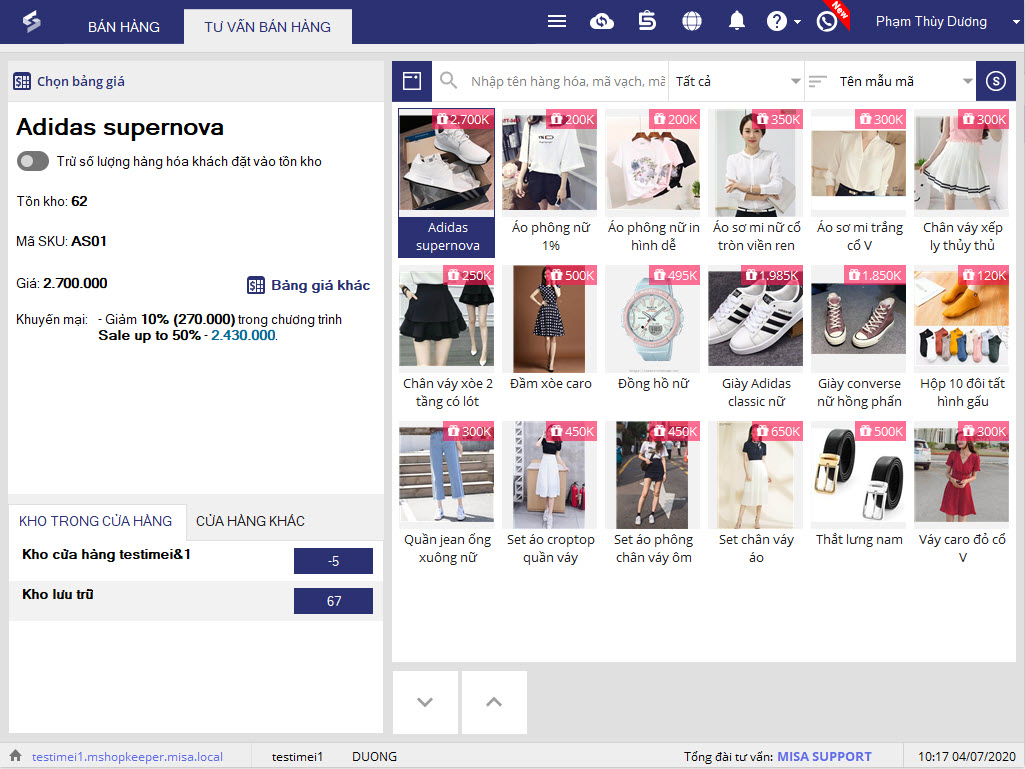Expand the help icon dropdown arrow
The height and width of the screenshot is (769, 1025).
coord(798,22)
